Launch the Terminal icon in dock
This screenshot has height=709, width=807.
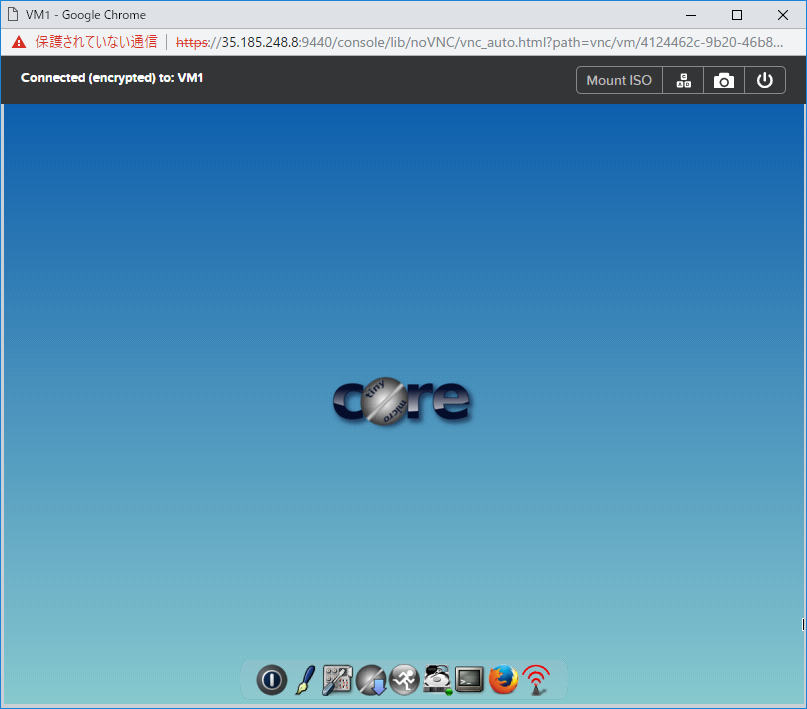click(x=469, y=680)
